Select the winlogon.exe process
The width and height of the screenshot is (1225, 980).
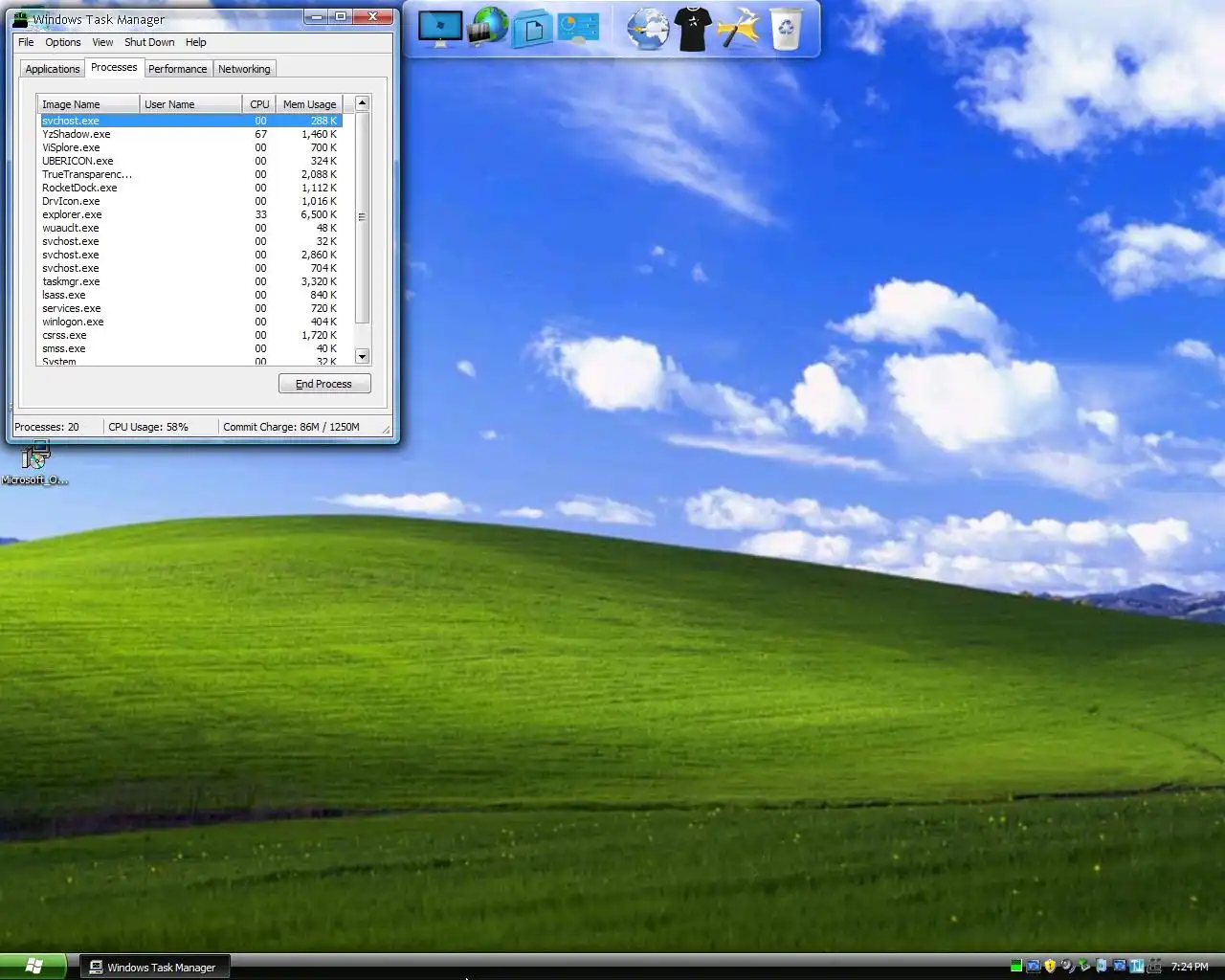coord(190,322)
